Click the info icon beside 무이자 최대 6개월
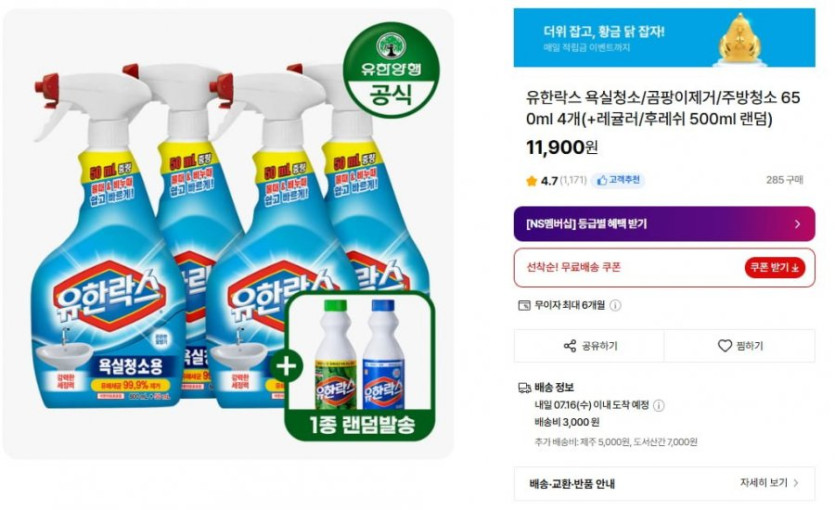835x510 pixels. 615,306
